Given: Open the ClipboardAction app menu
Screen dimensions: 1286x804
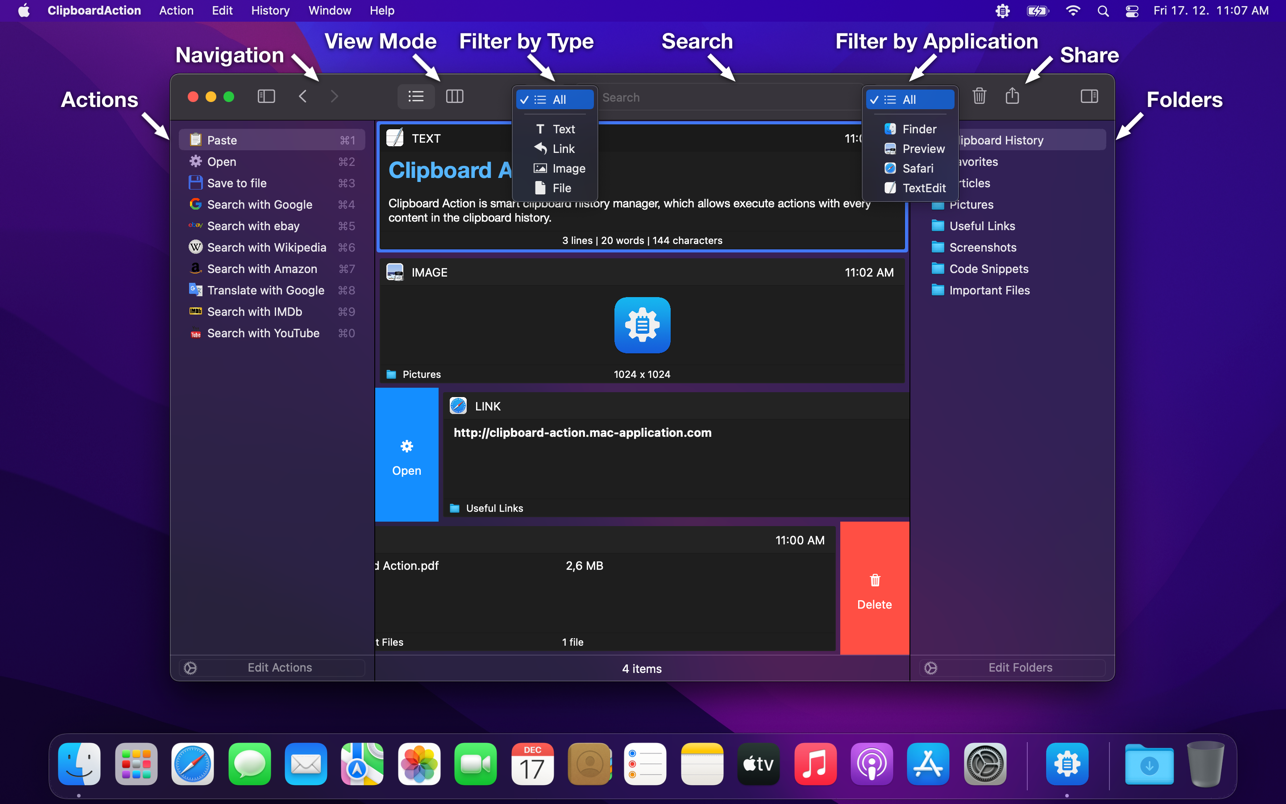Looking at the screenshot, I should pyautogui.click(x=94, y=11).
